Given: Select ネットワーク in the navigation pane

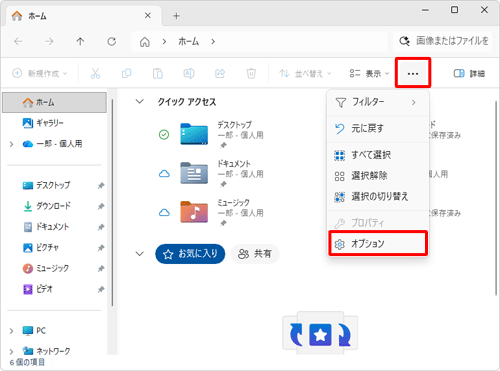Looking at the screenshot, I should [46, 351].
